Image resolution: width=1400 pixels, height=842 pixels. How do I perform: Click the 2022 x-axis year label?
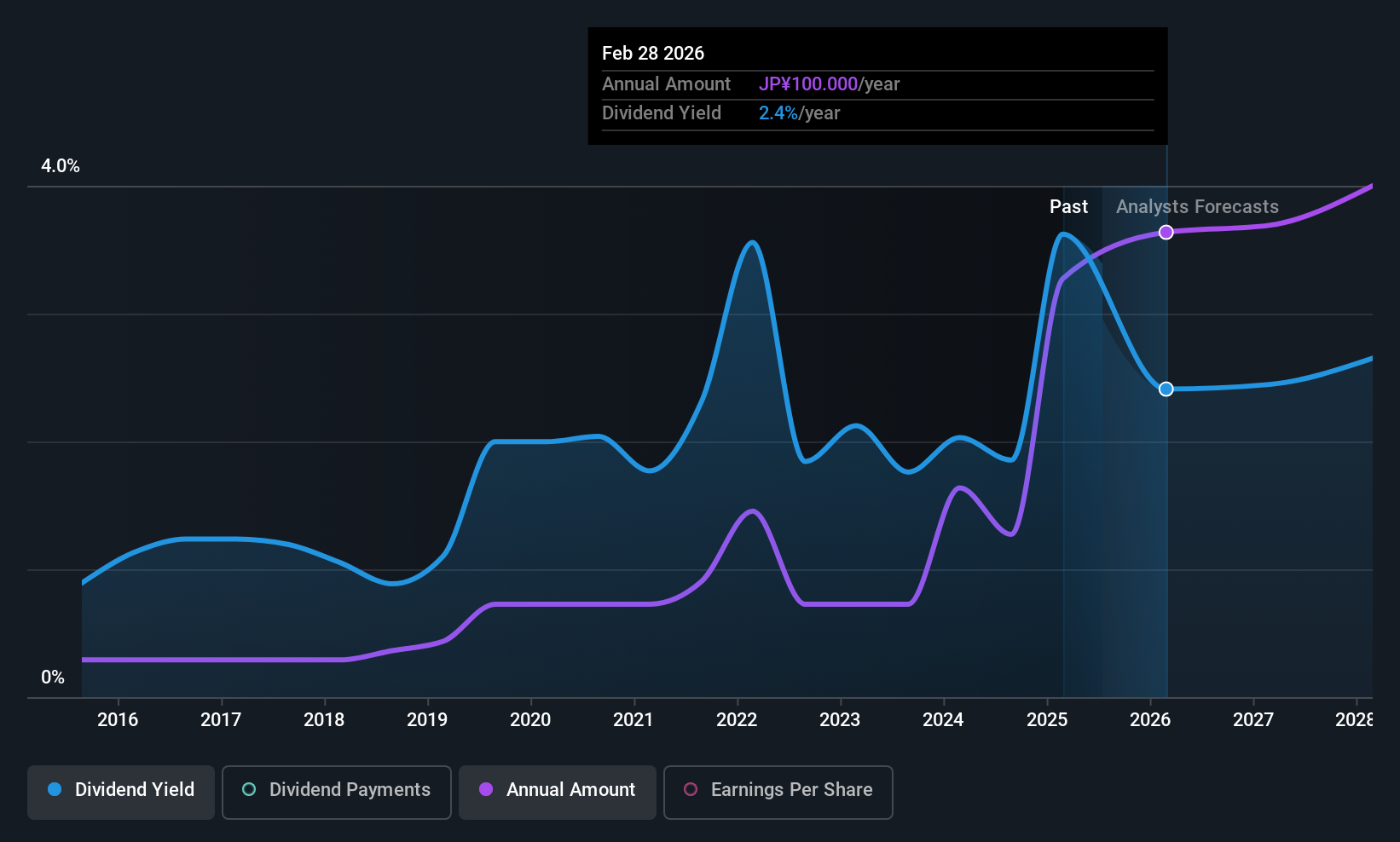pyautogui.click(x=737, y=720)
